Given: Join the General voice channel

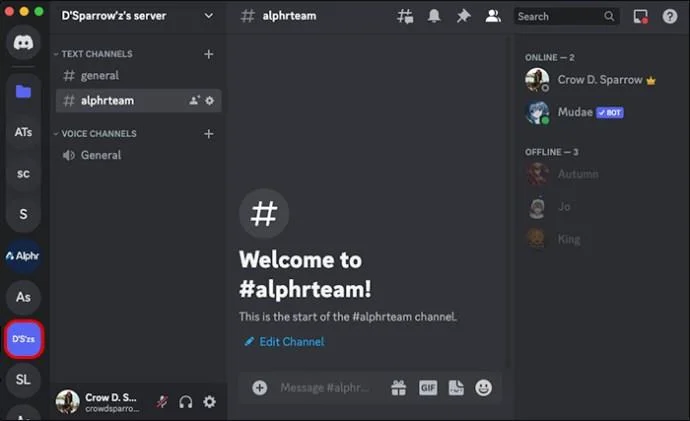Looking at the screenshot, I should [x=101, y=155].
